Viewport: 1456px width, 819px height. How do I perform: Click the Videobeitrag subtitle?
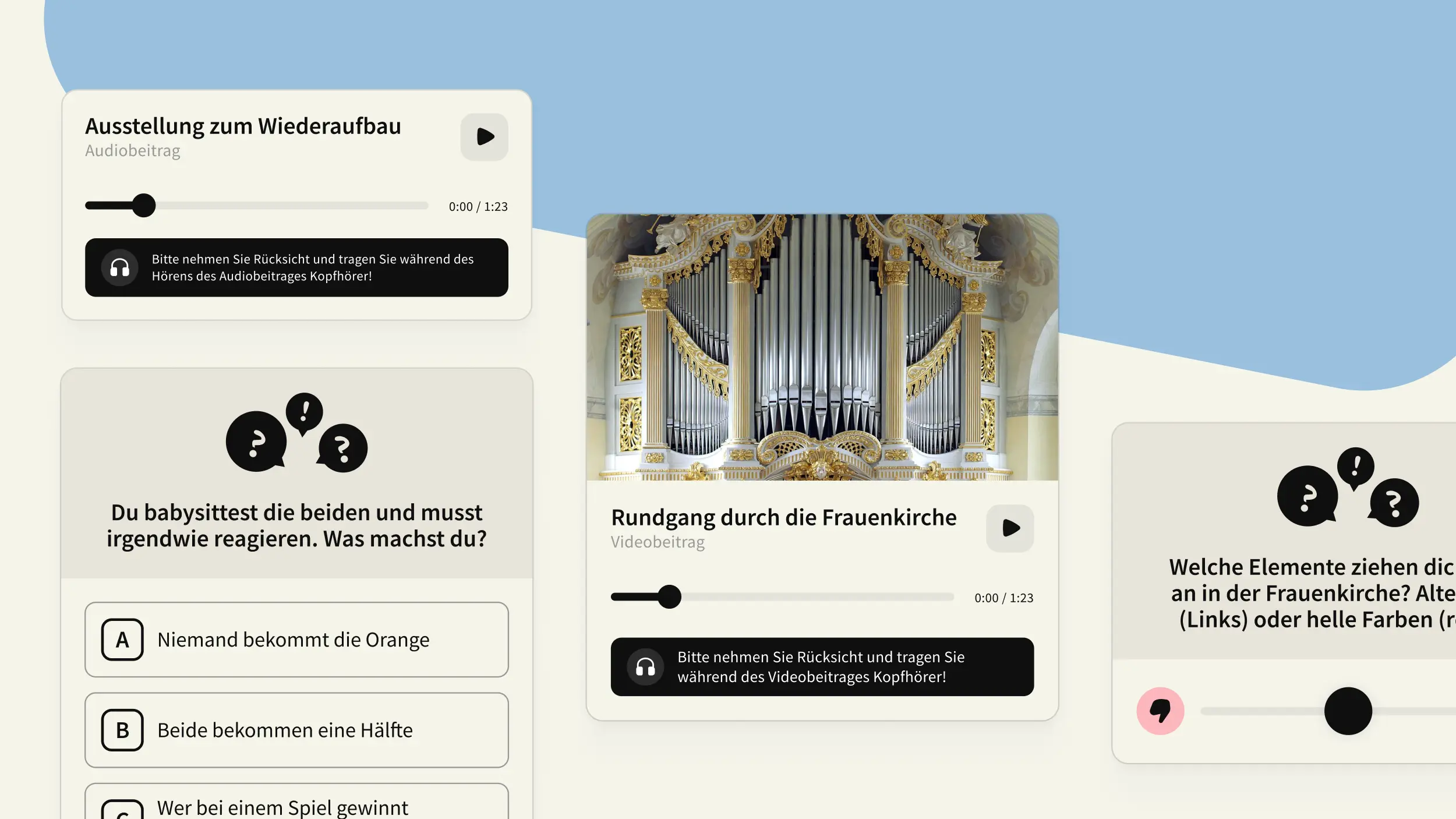point(658,542)
